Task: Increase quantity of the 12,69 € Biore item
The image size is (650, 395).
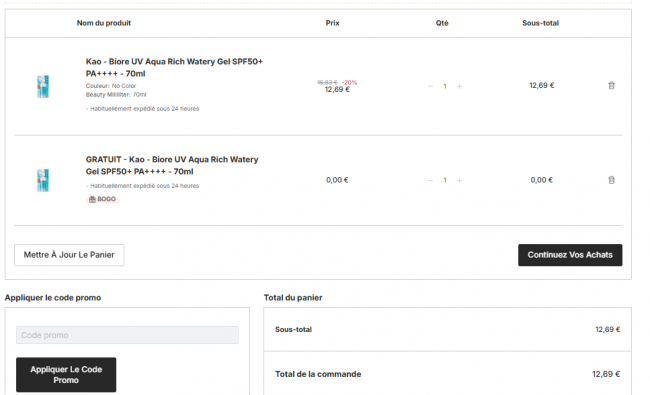Action: point(459,86)
